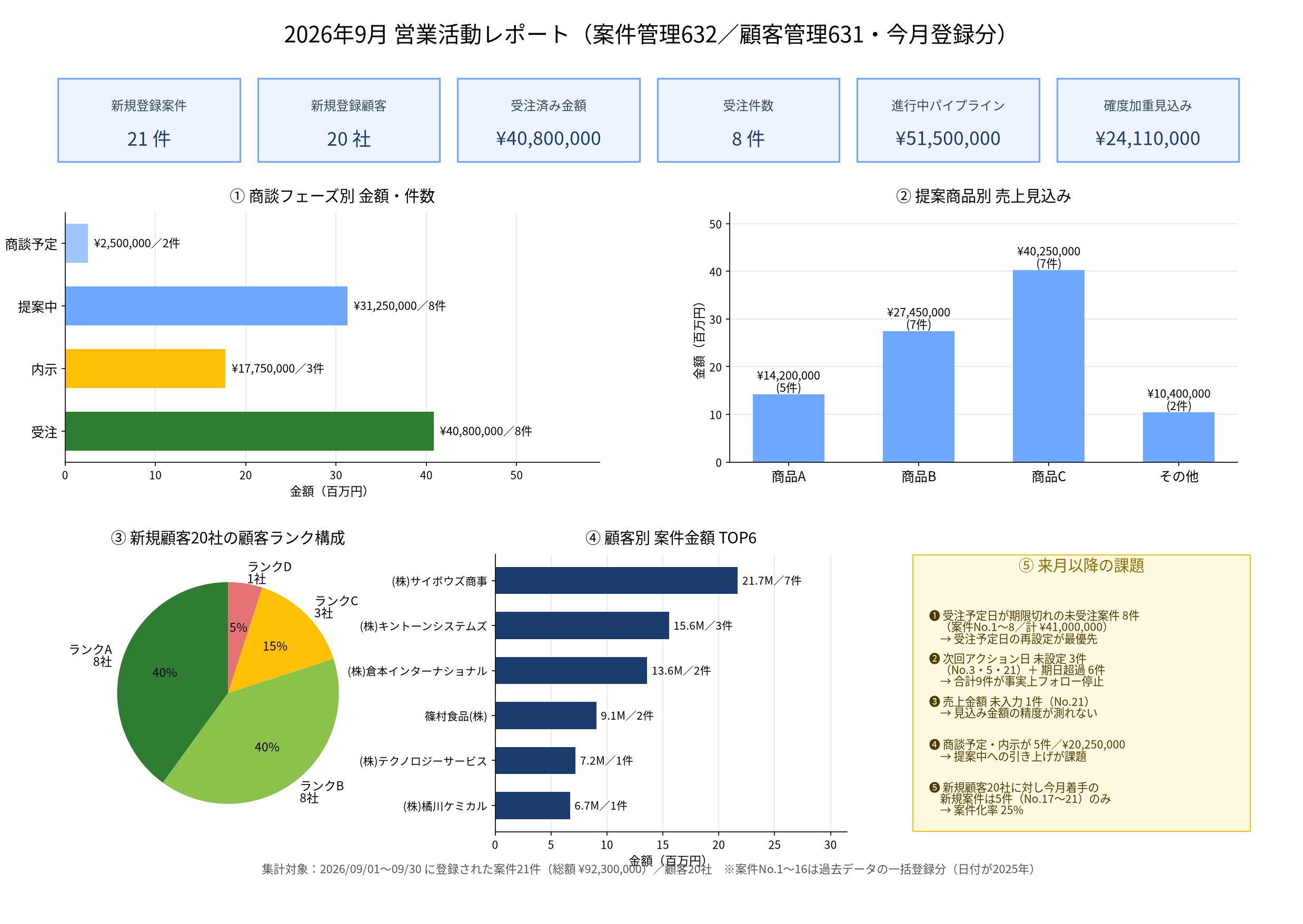Select the 商品A column
This screenshot has width=1303, height=924.
tap(788, 429)
